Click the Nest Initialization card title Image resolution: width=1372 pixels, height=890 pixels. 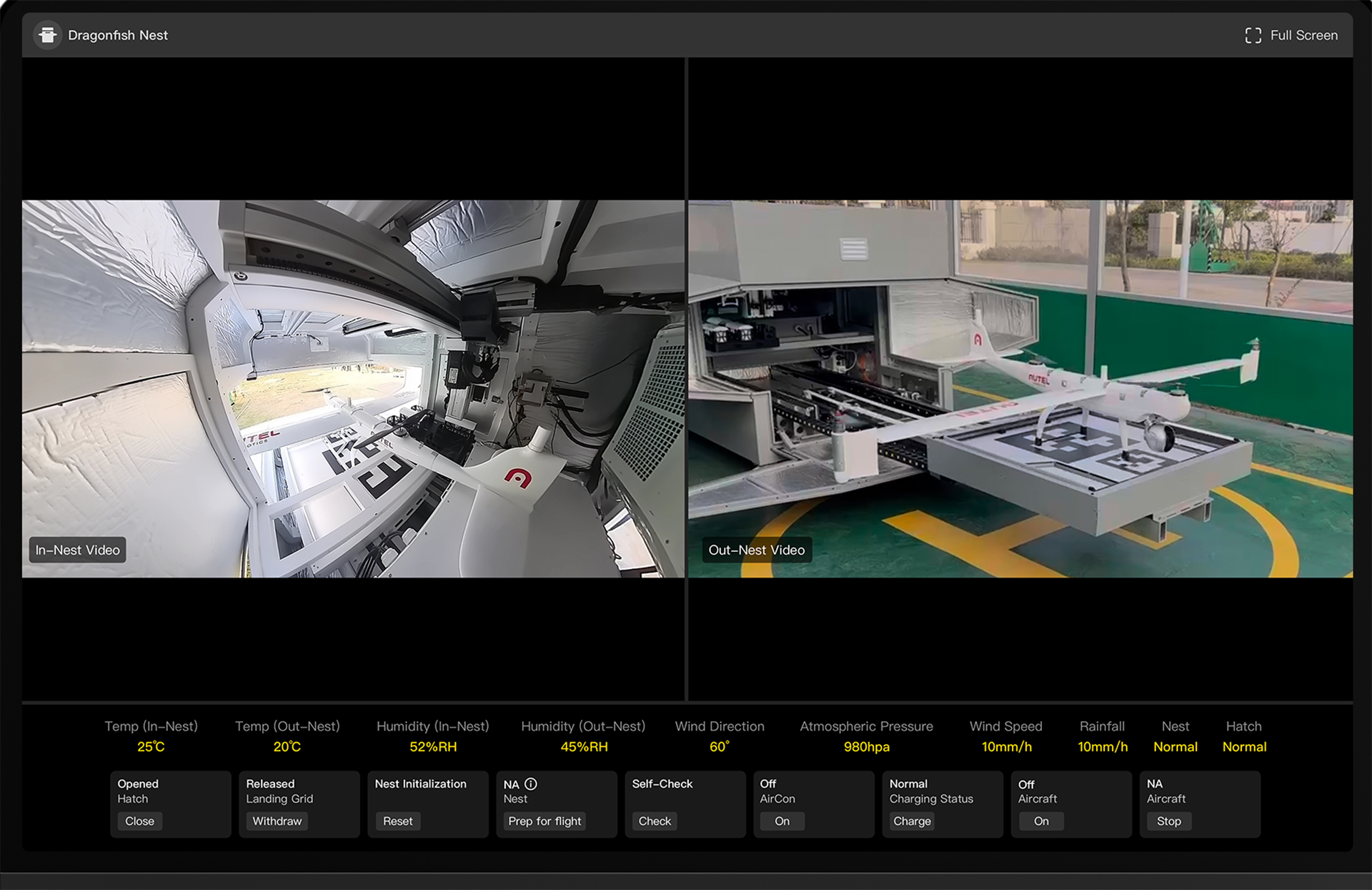coord(420,783)
